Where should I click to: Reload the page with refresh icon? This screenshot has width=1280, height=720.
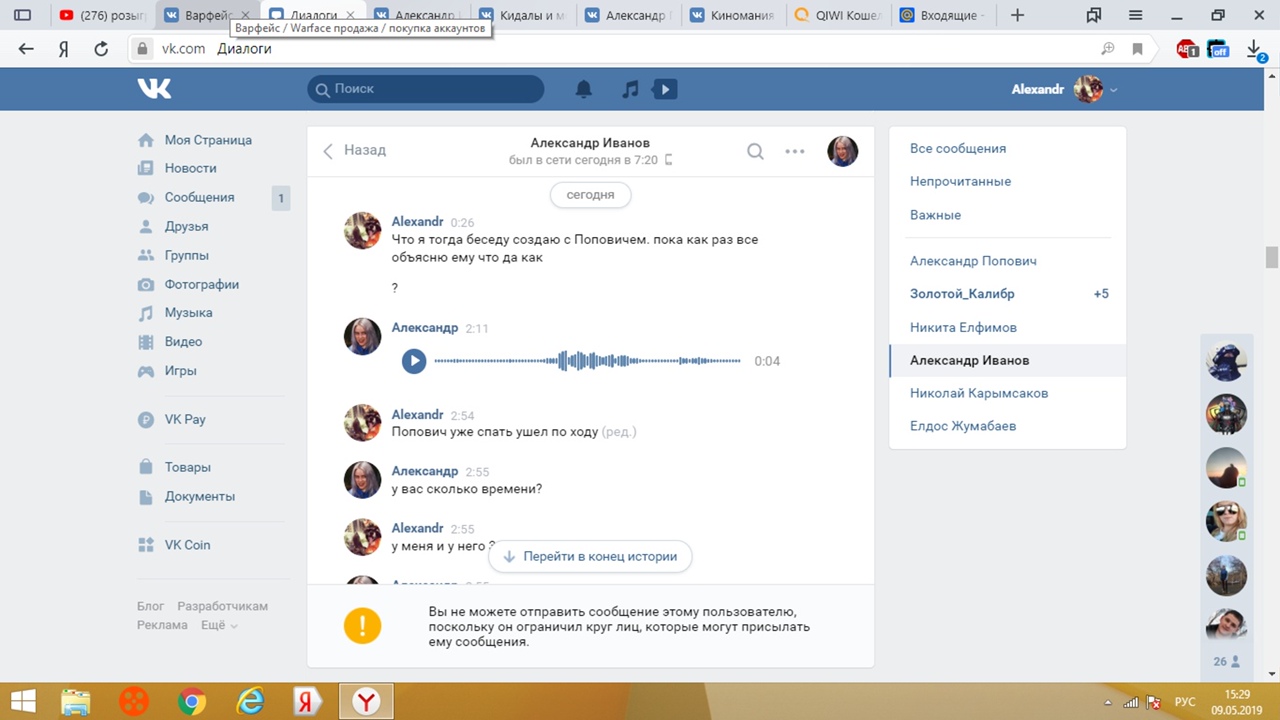click(101, 49)
